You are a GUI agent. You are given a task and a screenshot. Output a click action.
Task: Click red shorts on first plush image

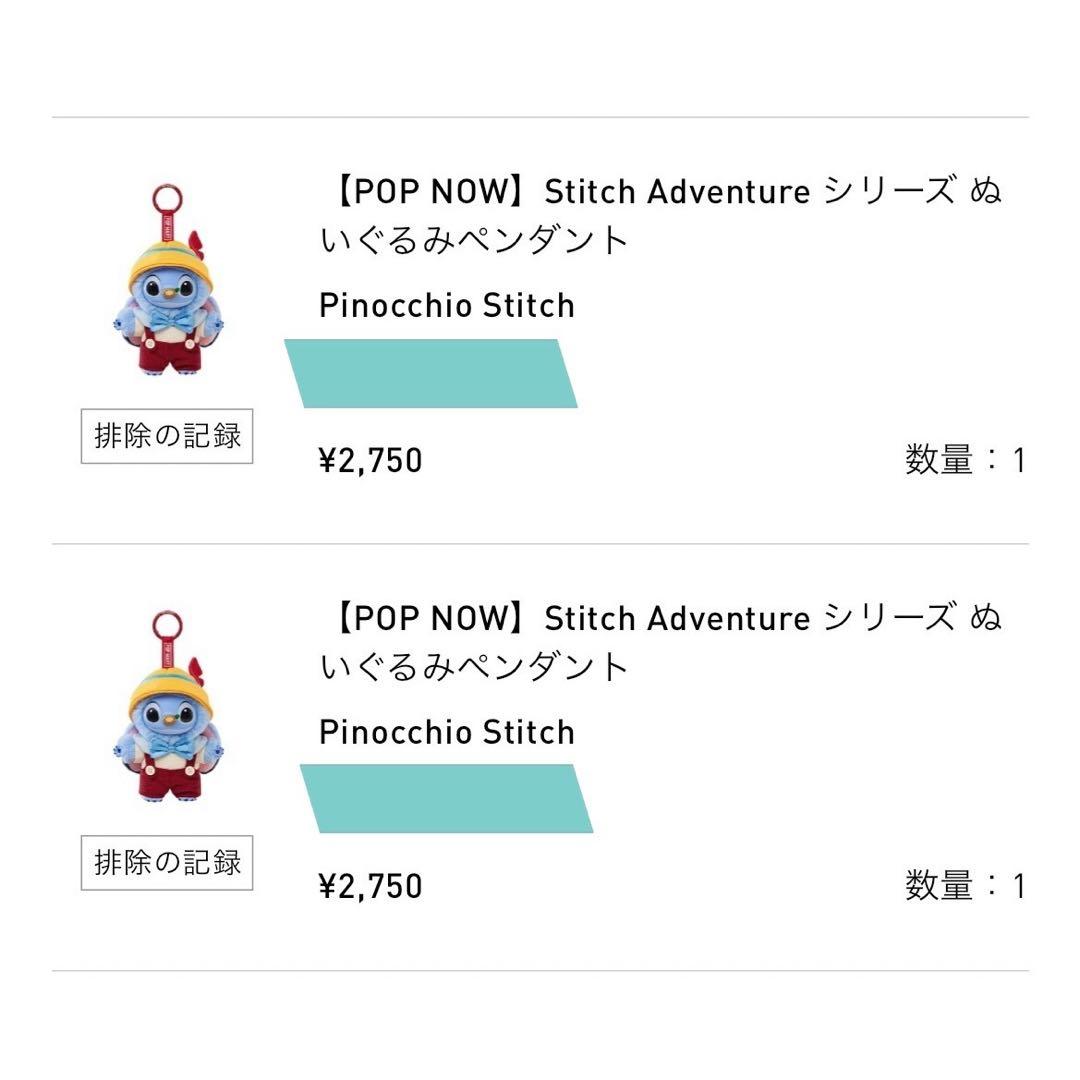(x=169, y=349)
